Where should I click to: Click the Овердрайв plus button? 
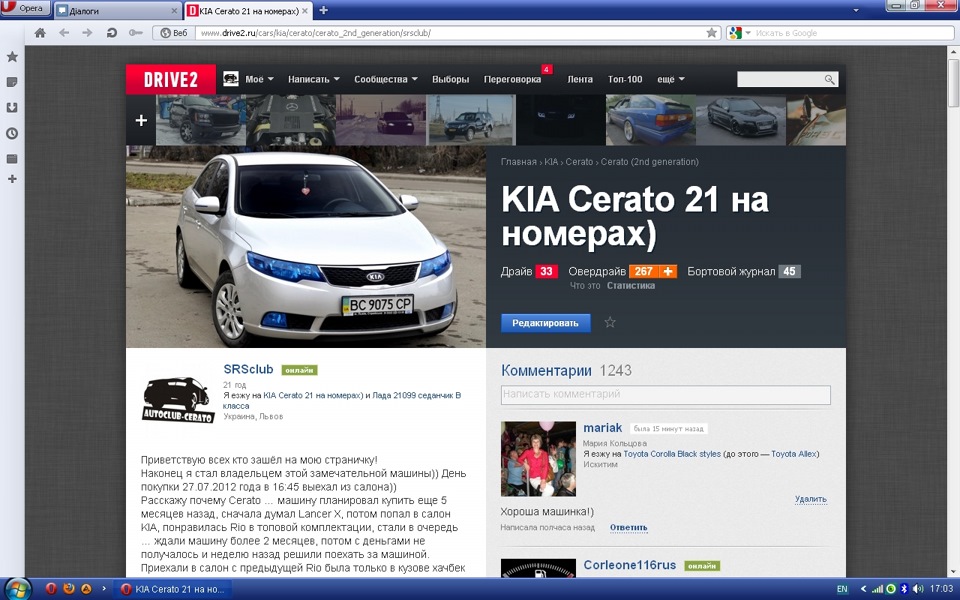pos(667,271)
